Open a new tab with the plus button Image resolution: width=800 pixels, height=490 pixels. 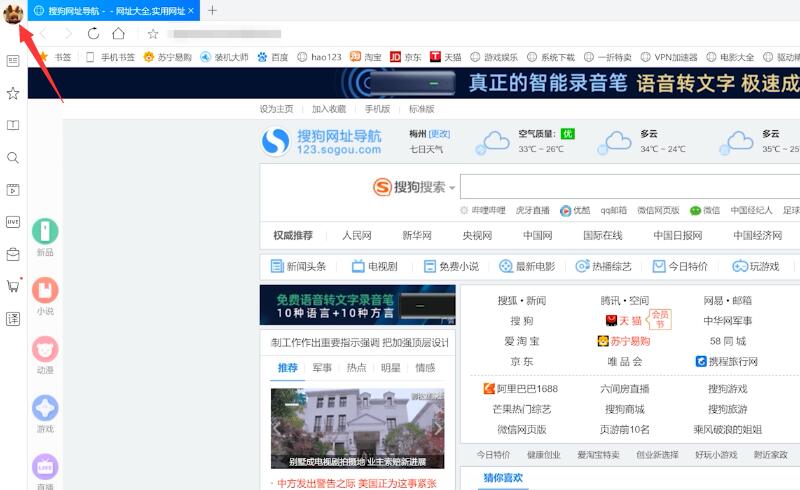212,10
